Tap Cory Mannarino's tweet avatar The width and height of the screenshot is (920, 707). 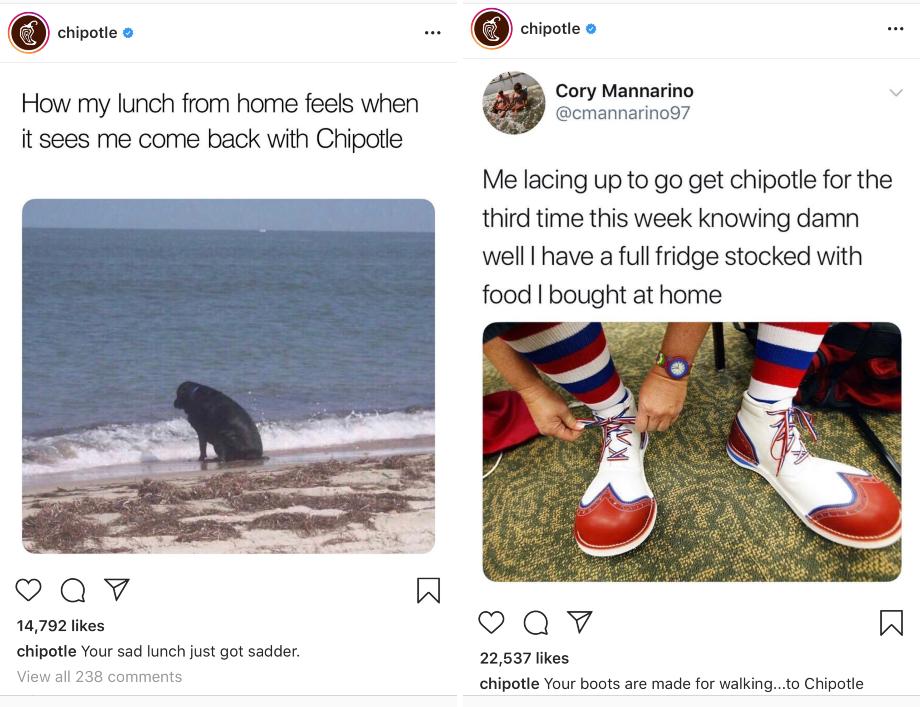513,102
